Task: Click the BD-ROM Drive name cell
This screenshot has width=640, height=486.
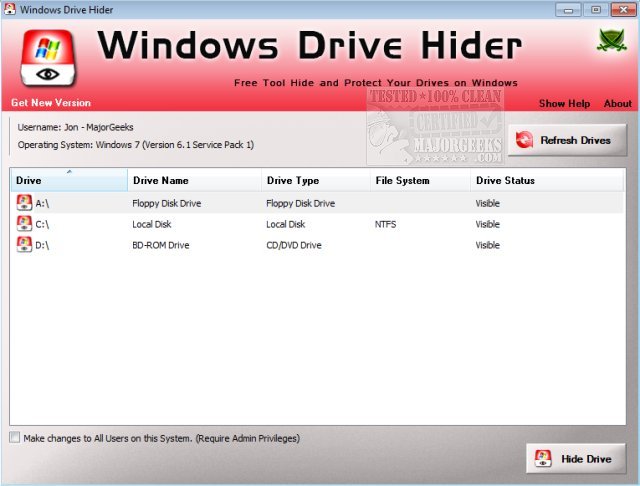Action: [x=161, y=245]
